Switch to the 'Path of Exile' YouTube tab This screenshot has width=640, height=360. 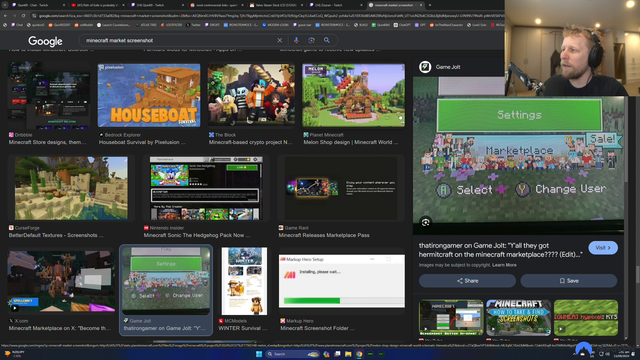click(x=97, y=5)
